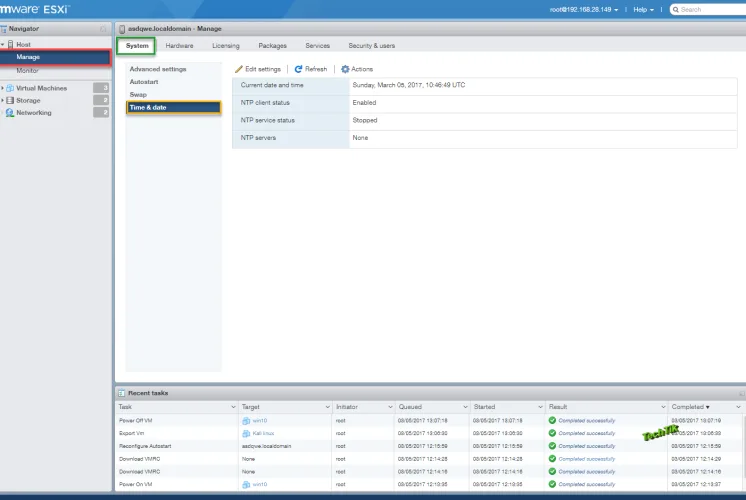Click the Storage count badge
746x500 pixels.
(x=101, y=100)
